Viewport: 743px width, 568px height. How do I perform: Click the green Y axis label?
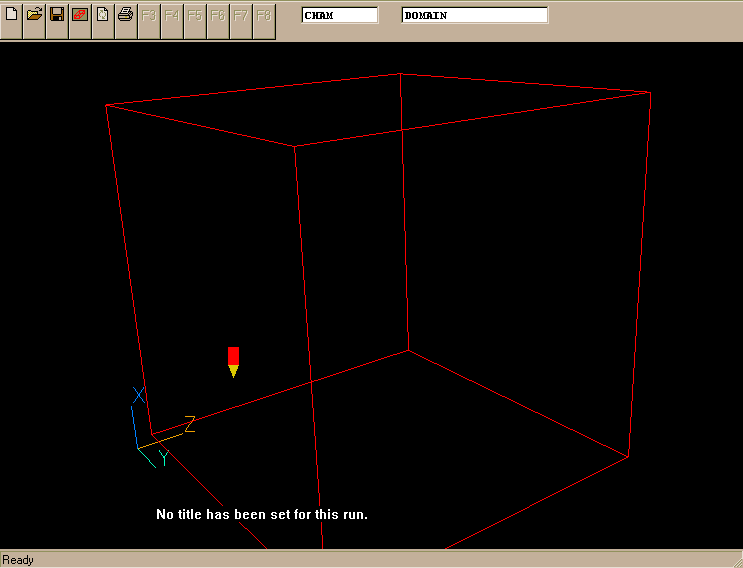click(163, 458)
